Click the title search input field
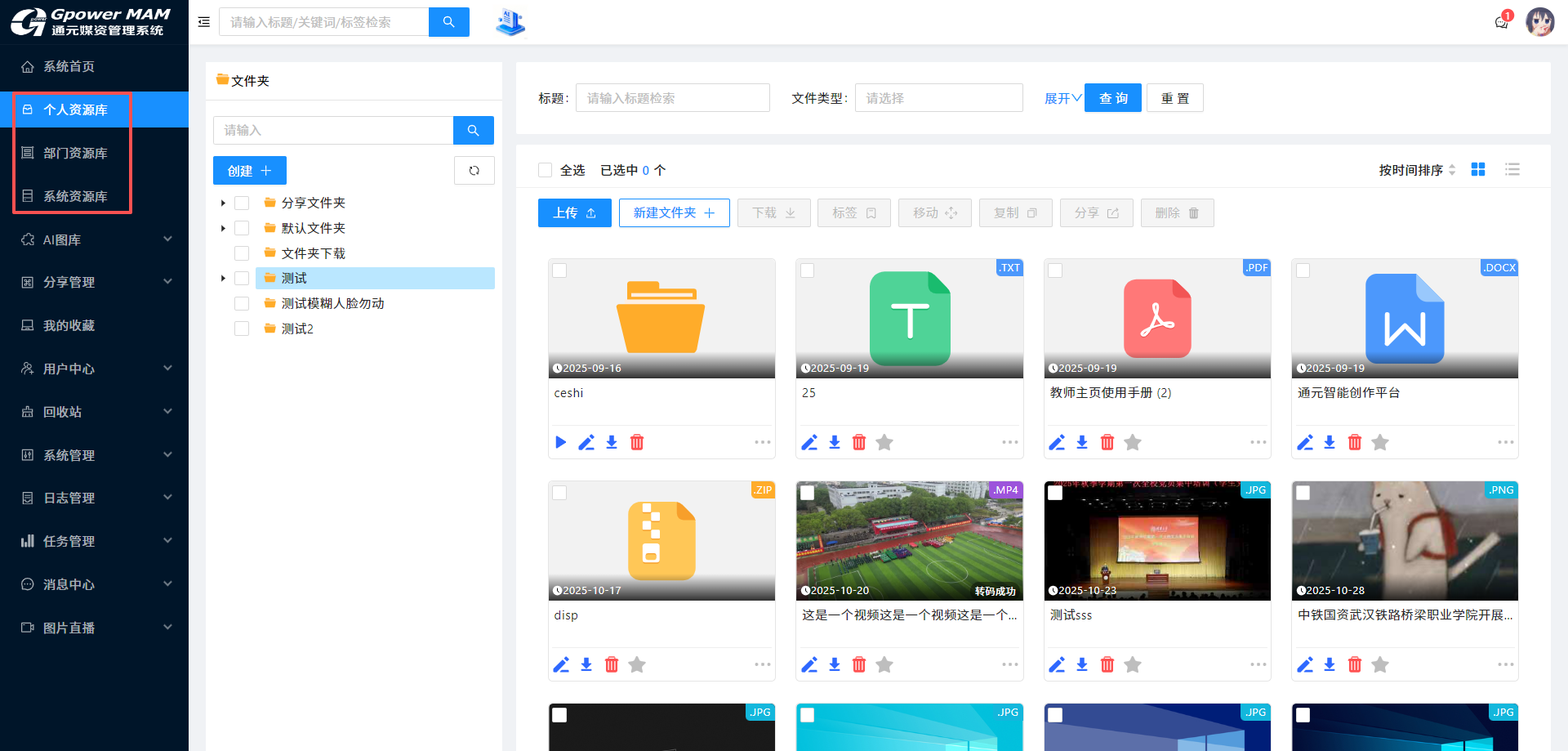The height and width of the screenshot is (751, 1568). click(x=673, y=97)
